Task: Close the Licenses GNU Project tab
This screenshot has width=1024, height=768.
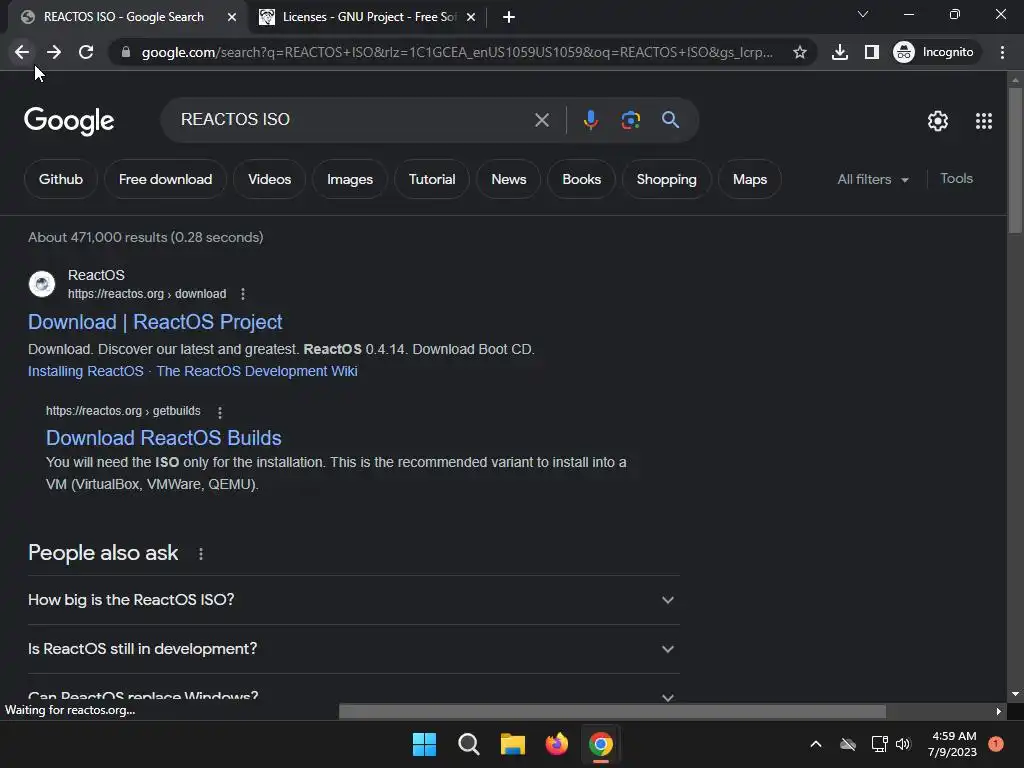Action: pos(471,17)
